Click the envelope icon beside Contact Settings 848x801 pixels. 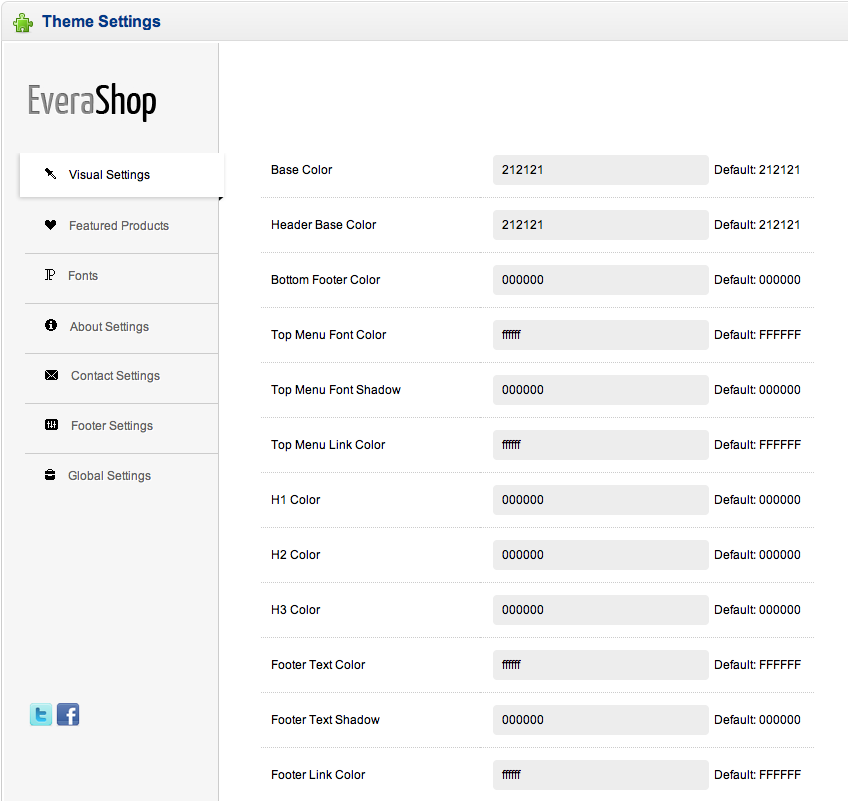(51, 375)
